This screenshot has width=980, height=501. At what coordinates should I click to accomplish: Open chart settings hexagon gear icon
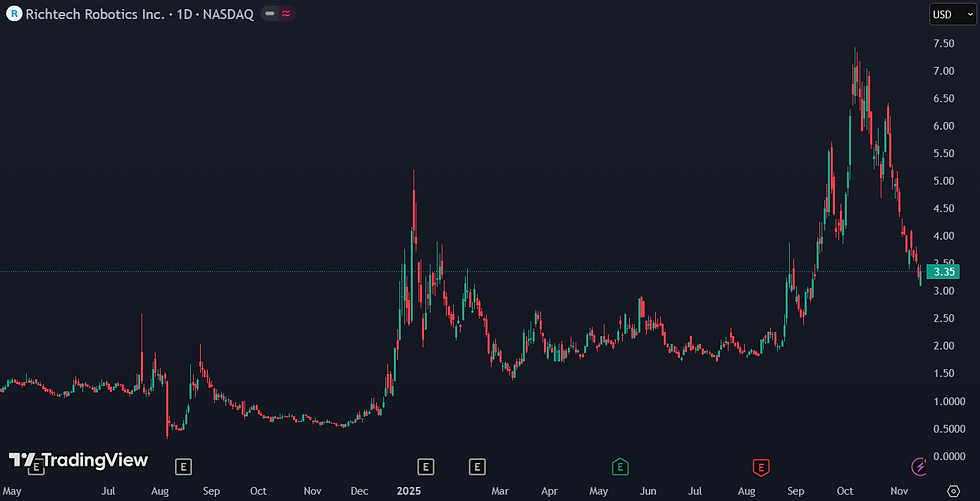(x=953, y=491)
